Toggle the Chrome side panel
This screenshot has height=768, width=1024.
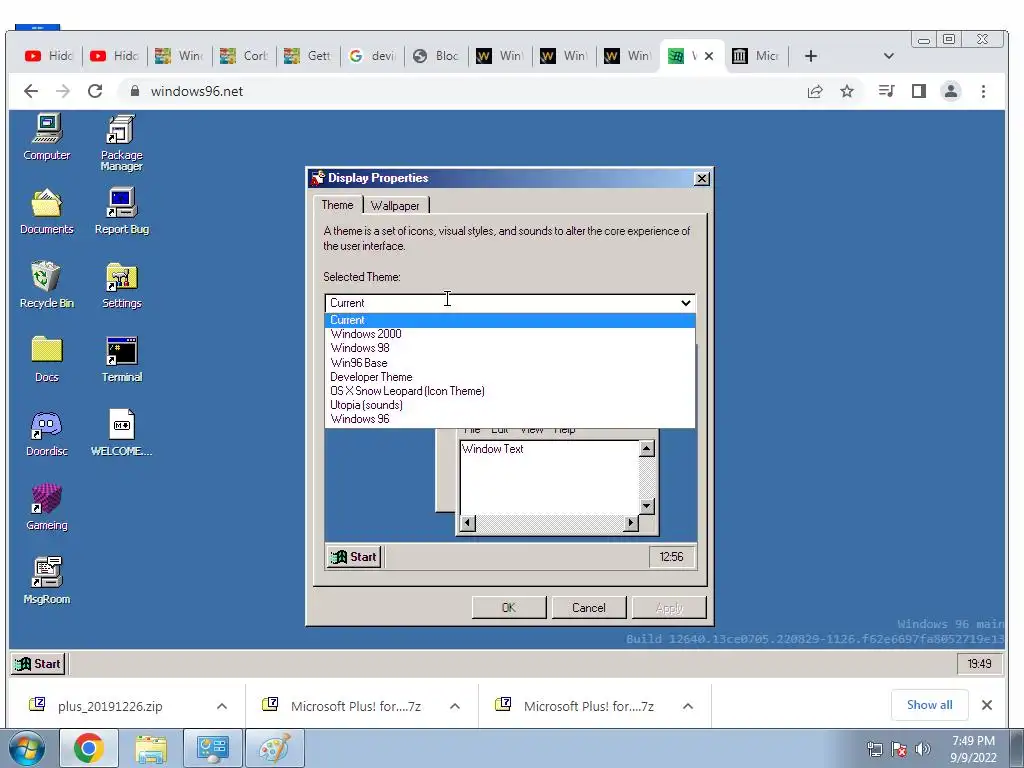click(919, 91)
